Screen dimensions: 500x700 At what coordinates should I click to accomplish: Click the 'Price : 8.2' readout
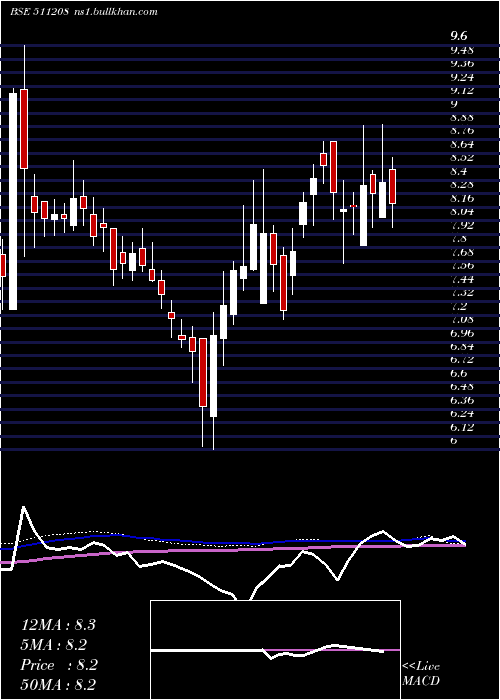coord(59,665)
